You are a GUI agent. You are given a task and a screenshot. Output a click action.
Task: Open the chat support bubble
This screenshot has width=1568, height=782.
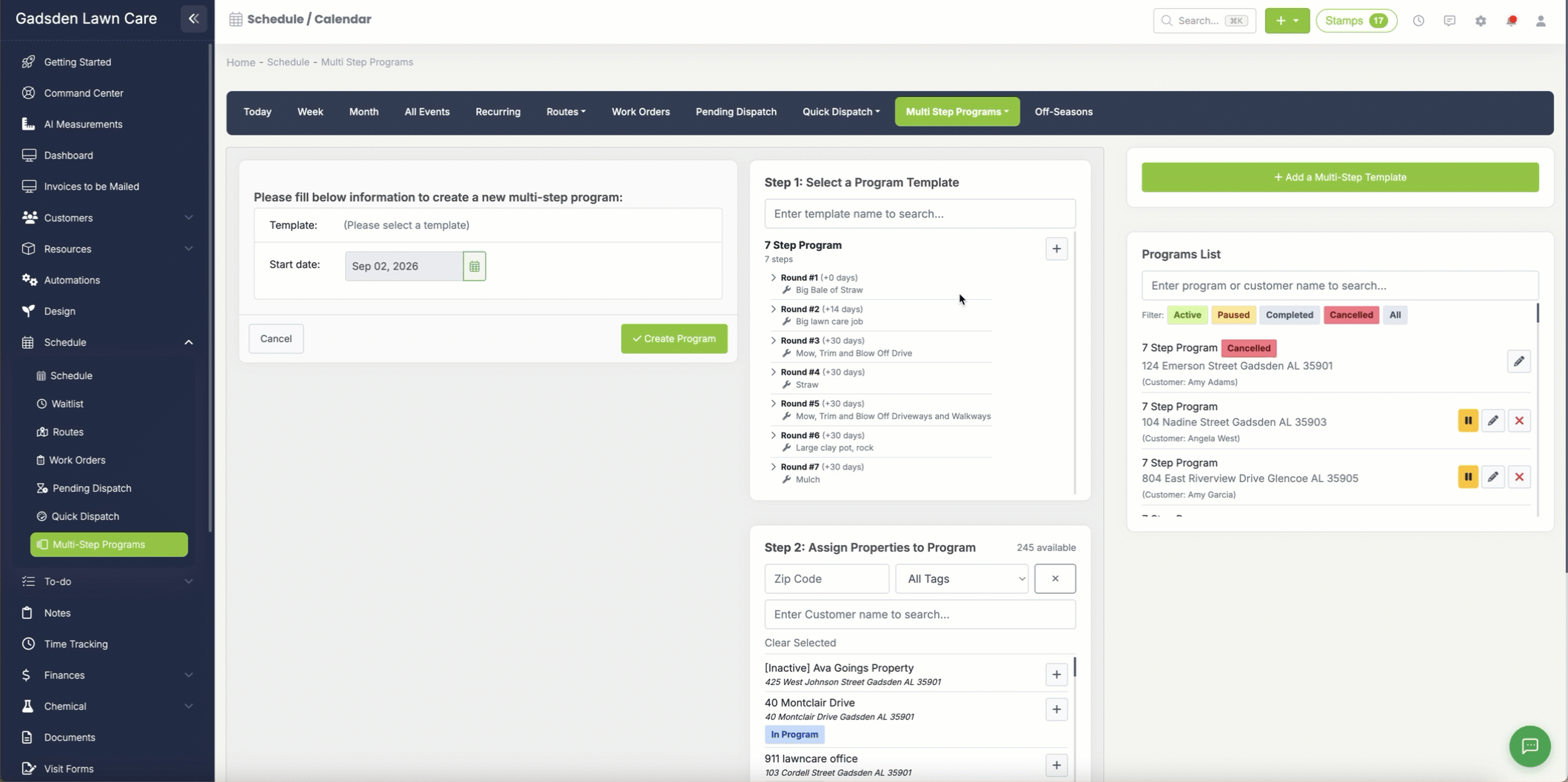click(1530, 746)
